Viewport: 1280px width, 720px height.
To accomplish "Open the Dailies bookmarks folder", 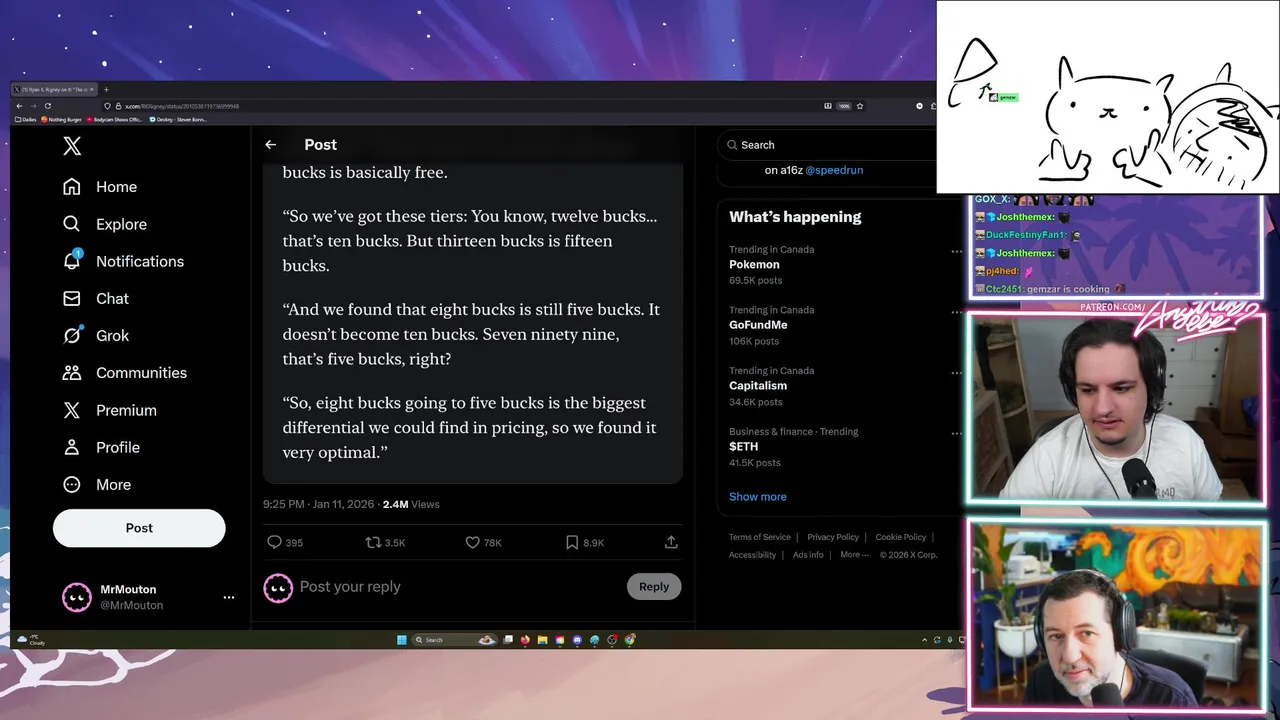I will click(26, 119).
